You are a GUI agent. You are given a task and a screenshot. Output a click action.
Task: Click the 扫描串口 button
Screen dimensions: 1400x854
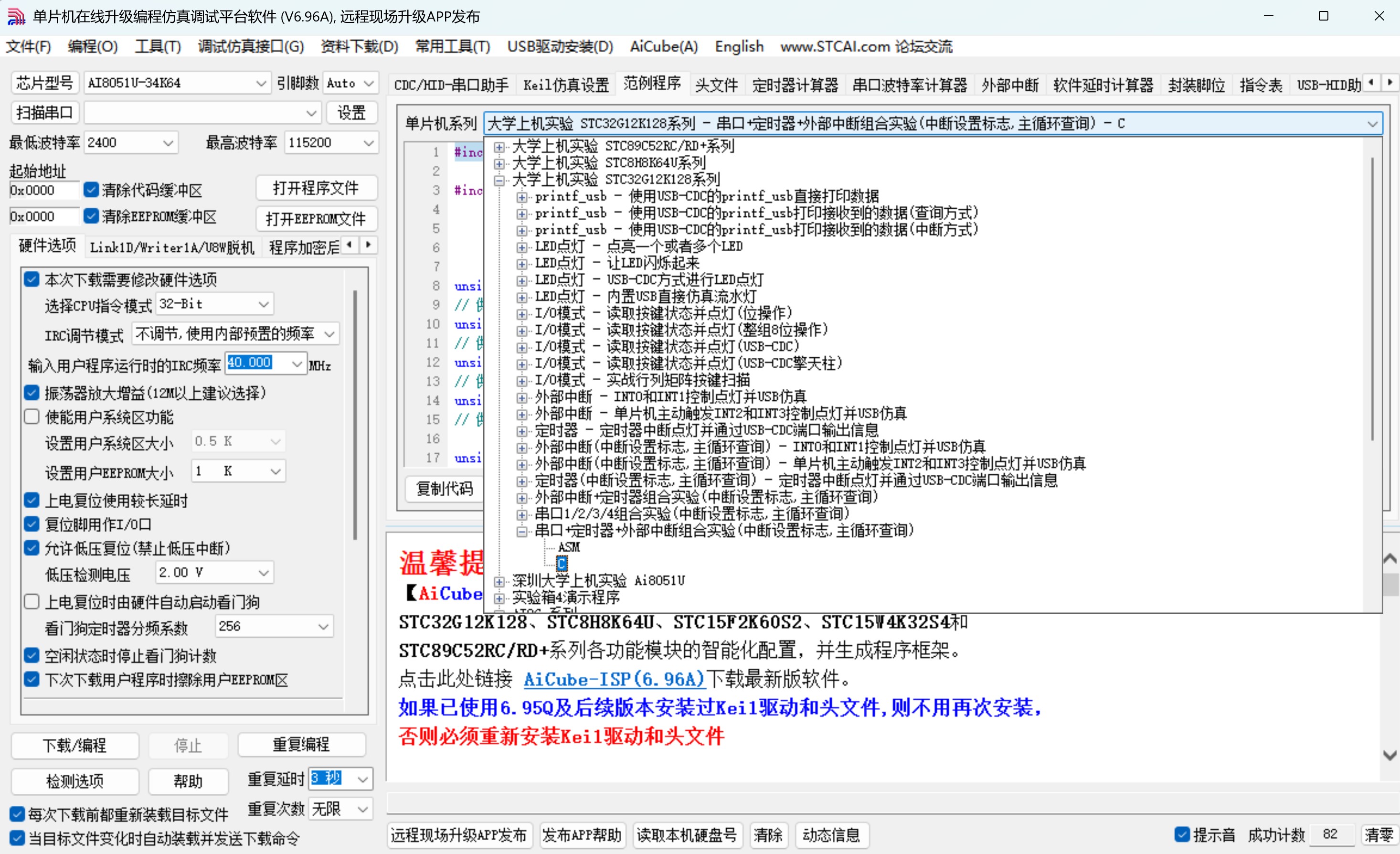(45, 113)
